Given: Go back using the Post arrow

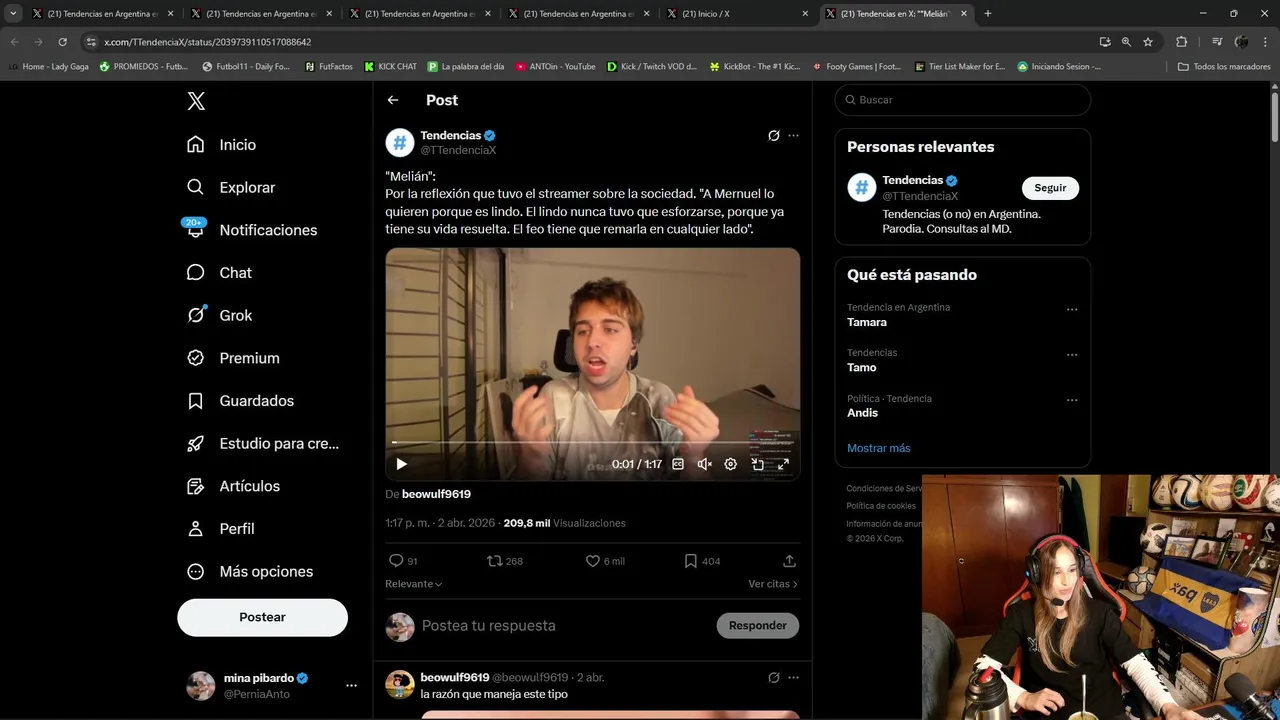Looking at the screenshot, I should 393,100.
